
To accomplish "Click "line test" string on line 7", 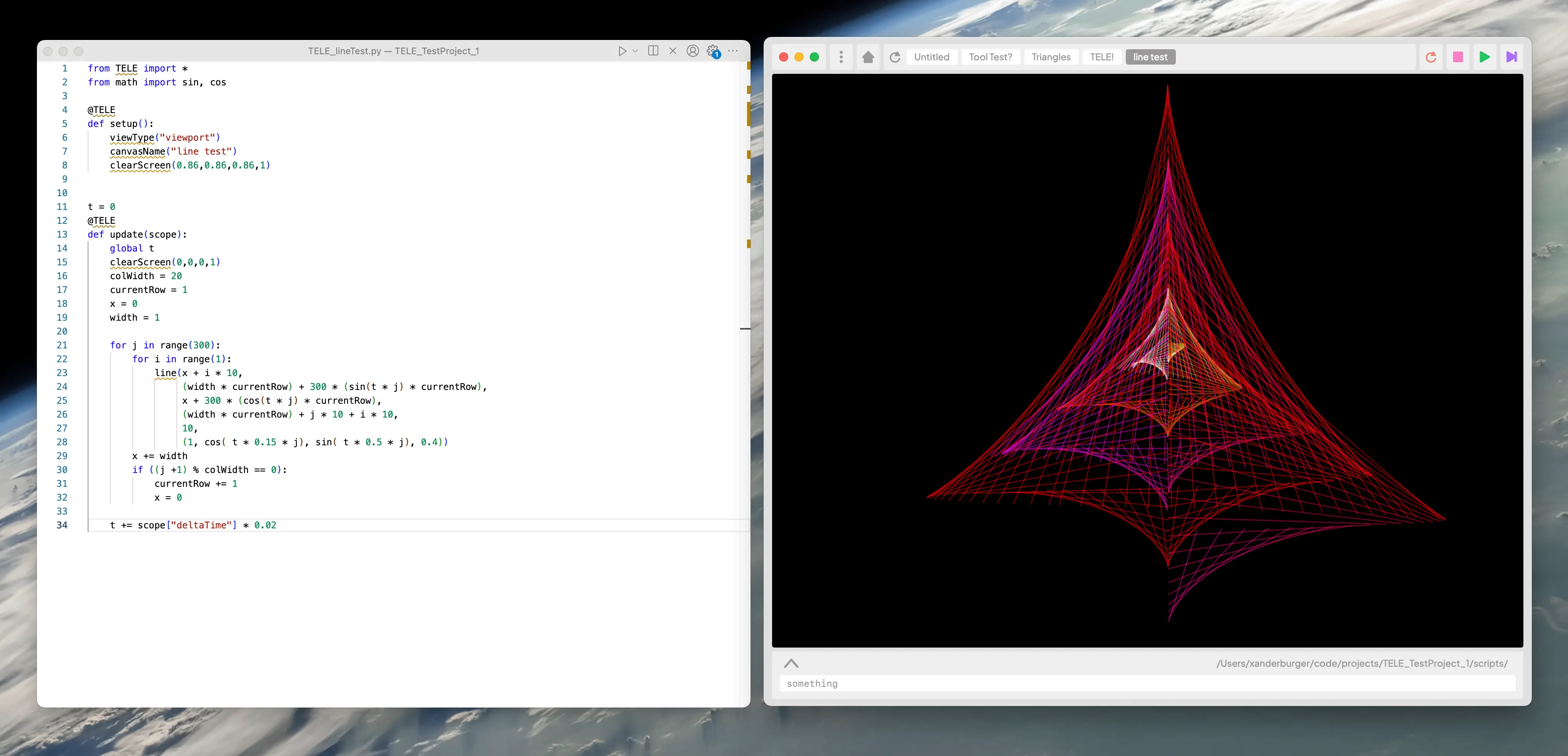I will click(201, 152).
